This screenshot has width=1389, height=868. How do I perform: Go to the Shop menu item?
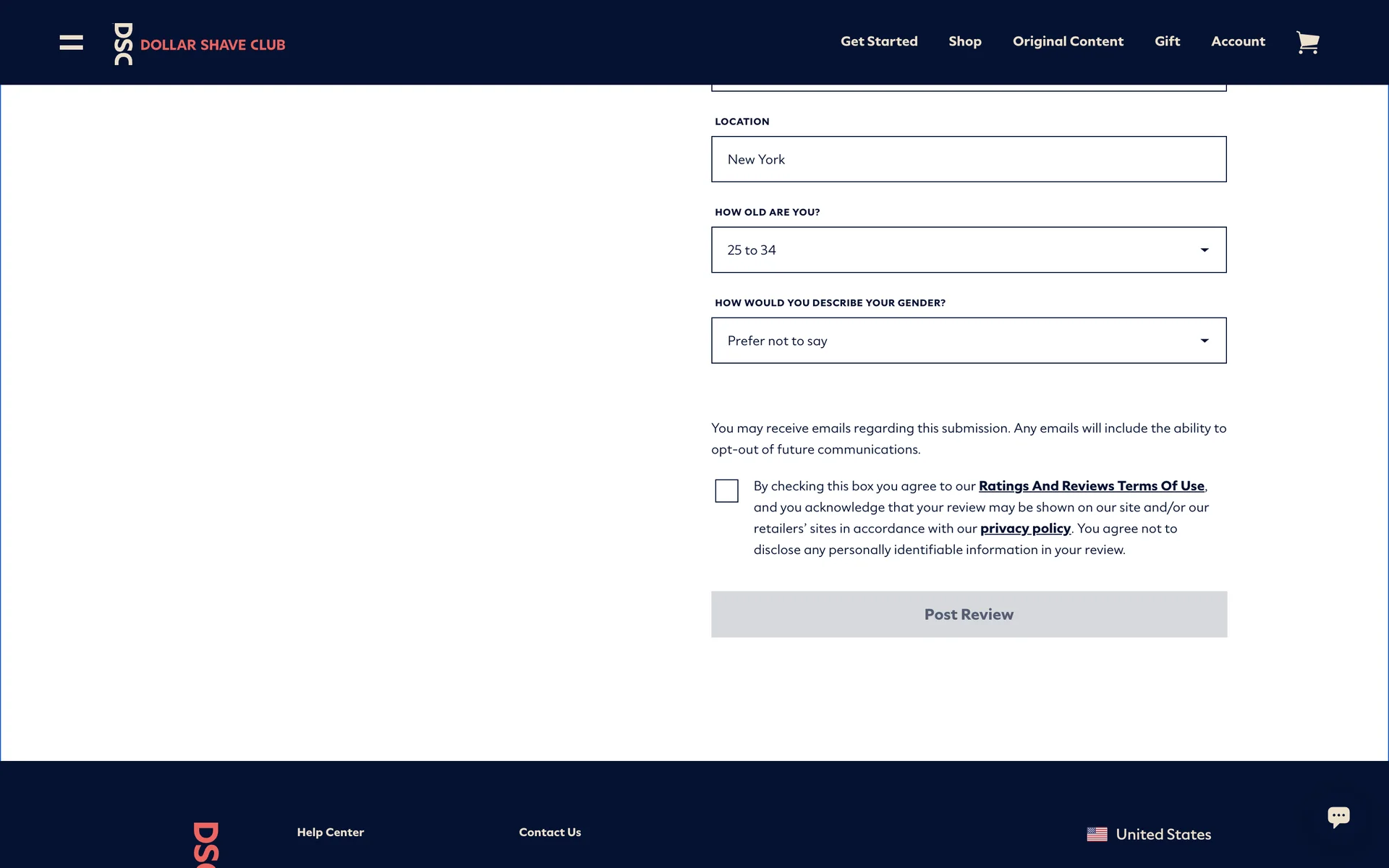tap(965, 42)
